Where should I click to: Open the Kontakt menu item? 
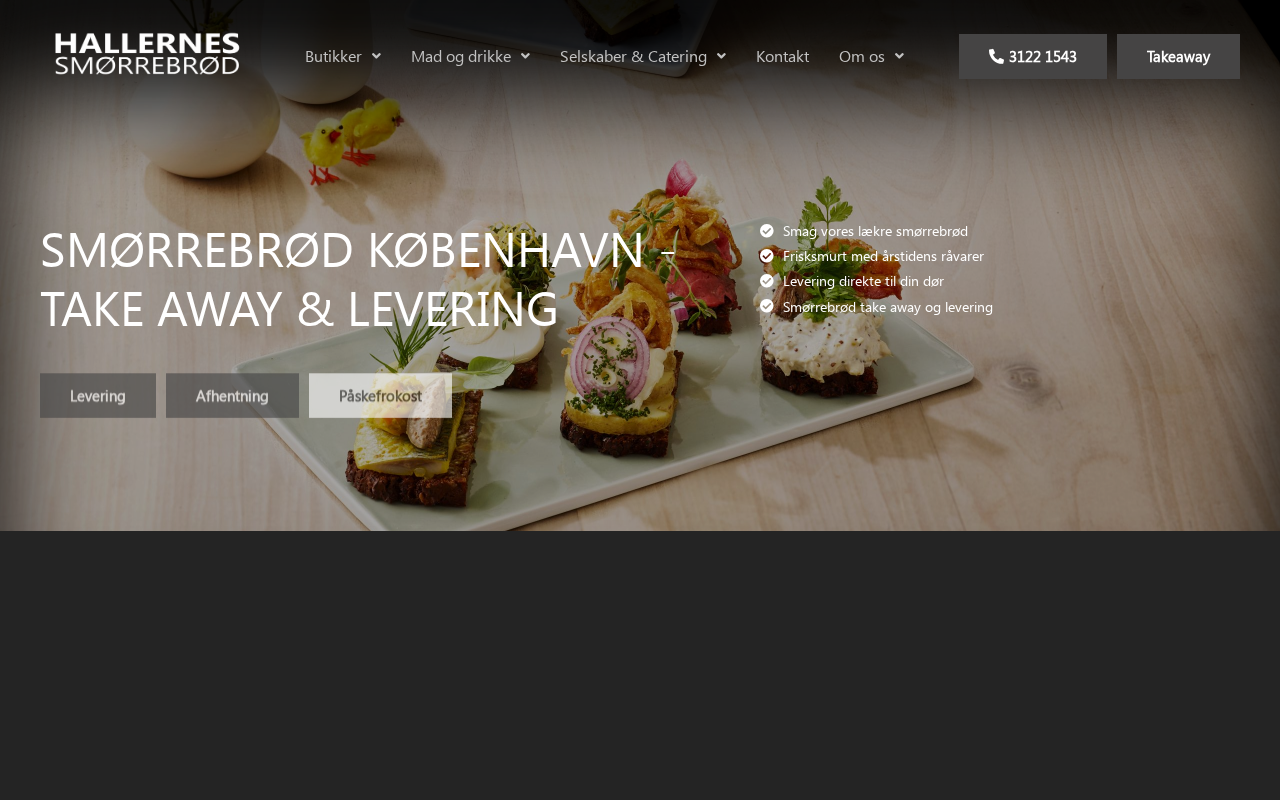pyautogui.click(x=782, y=56)
